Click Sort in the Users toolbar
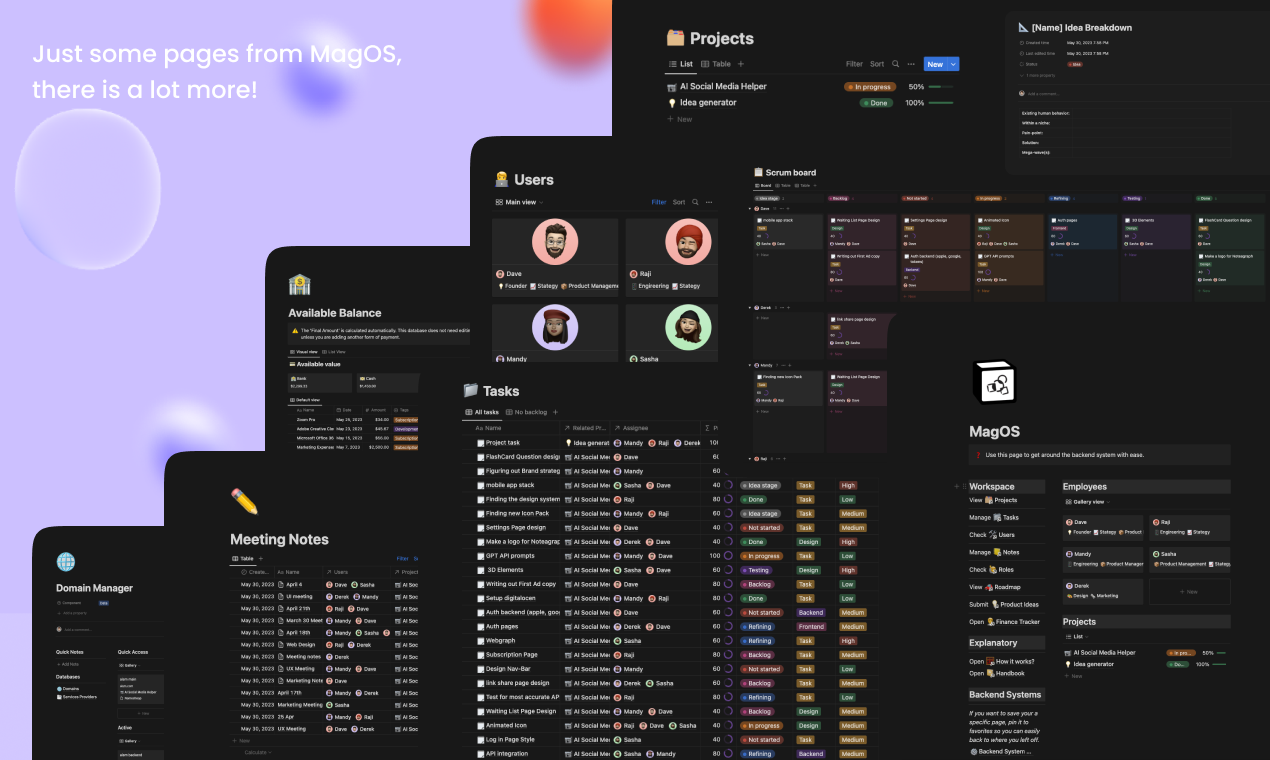Viewport: 1270px width, 760px height. [679, 202]
